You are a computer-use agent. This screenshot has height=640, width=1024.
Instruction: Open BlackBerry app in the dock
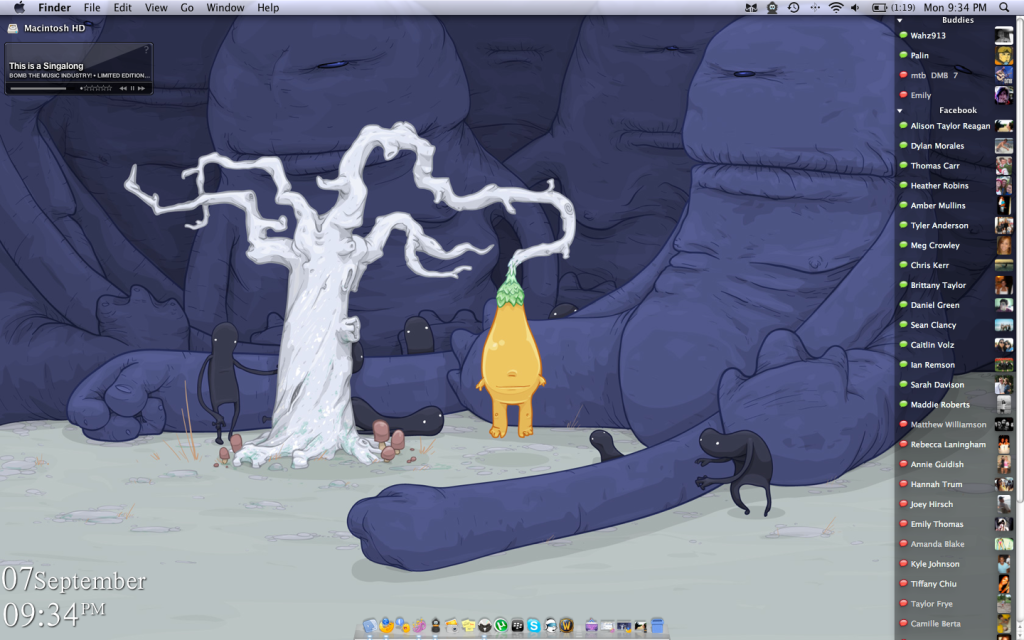(517, 626)
